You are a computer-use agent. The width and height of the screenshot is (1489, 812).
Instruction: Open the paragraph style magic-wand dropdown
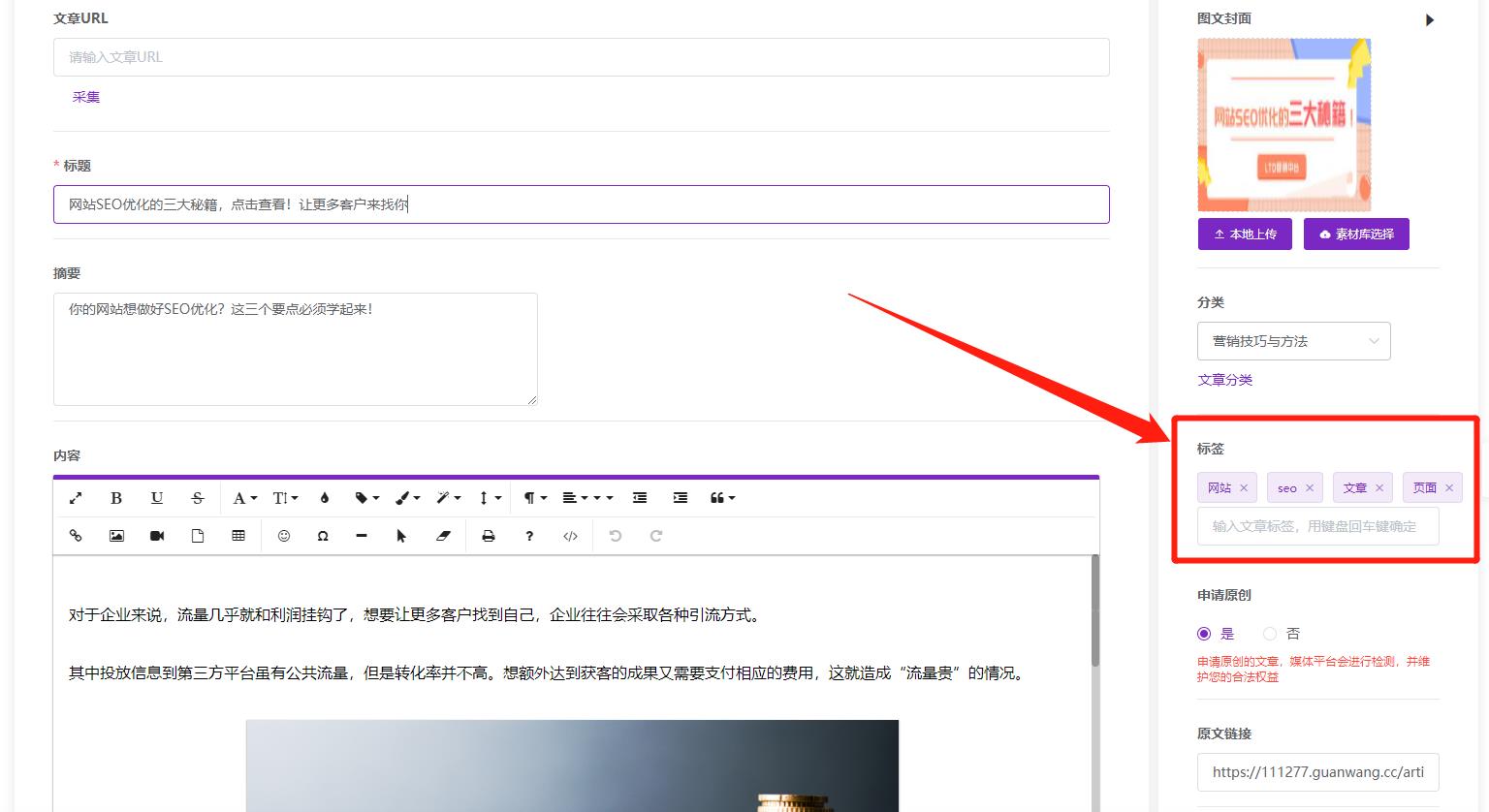pos(448,498)
